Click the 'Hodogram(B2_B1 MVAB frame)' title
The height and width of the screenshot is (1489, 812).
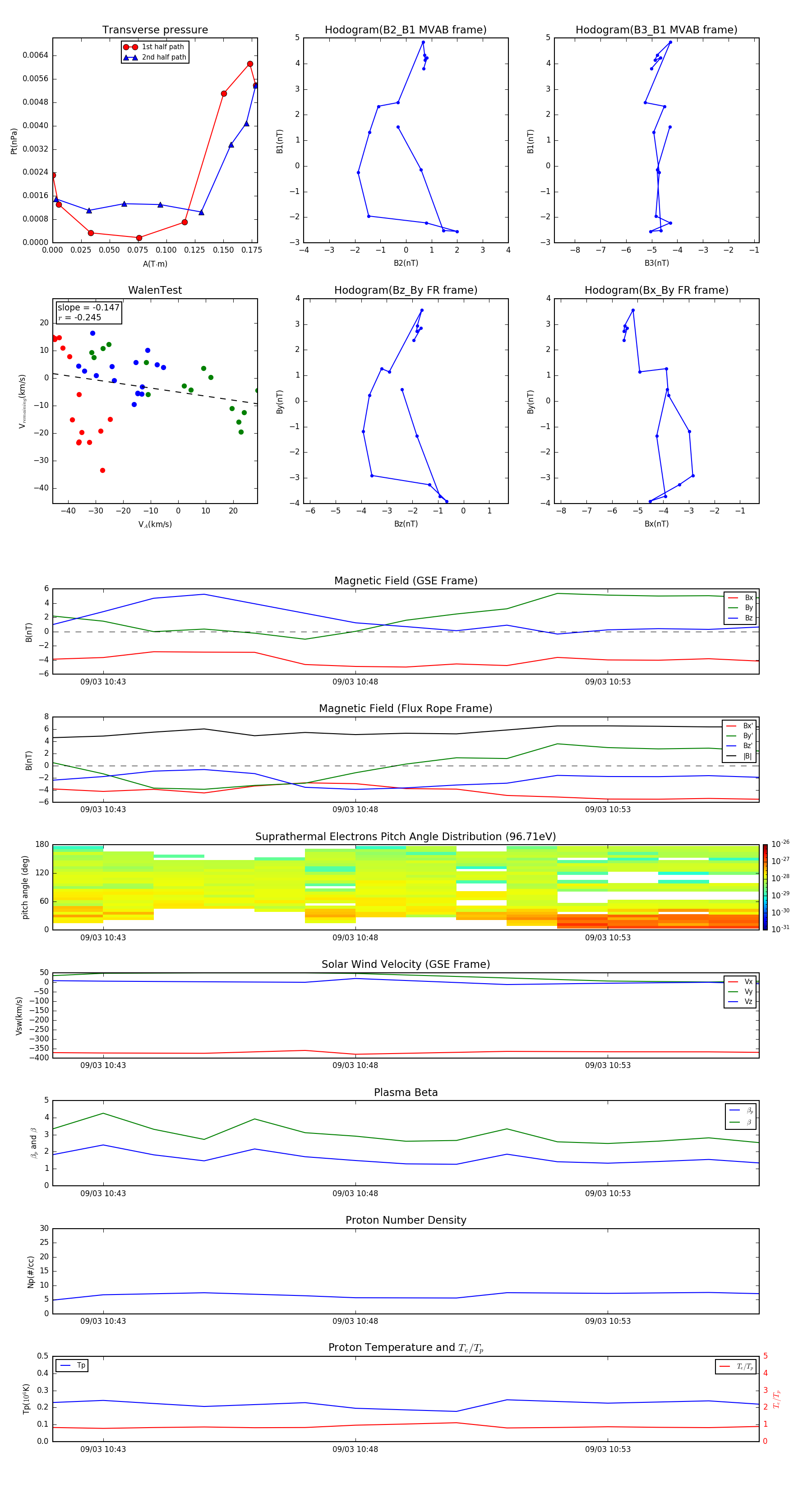click(x=406, y=30)
